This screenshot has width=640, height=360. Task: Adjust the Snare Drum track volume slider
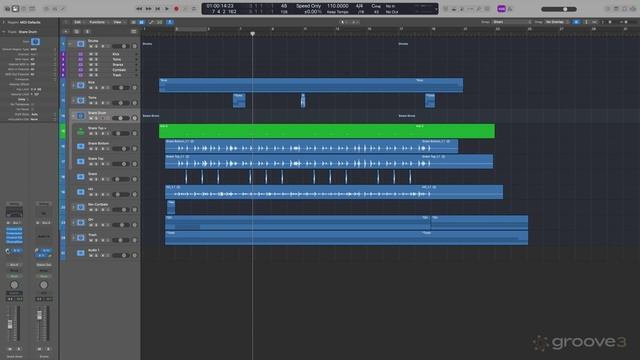click(120, 118)
